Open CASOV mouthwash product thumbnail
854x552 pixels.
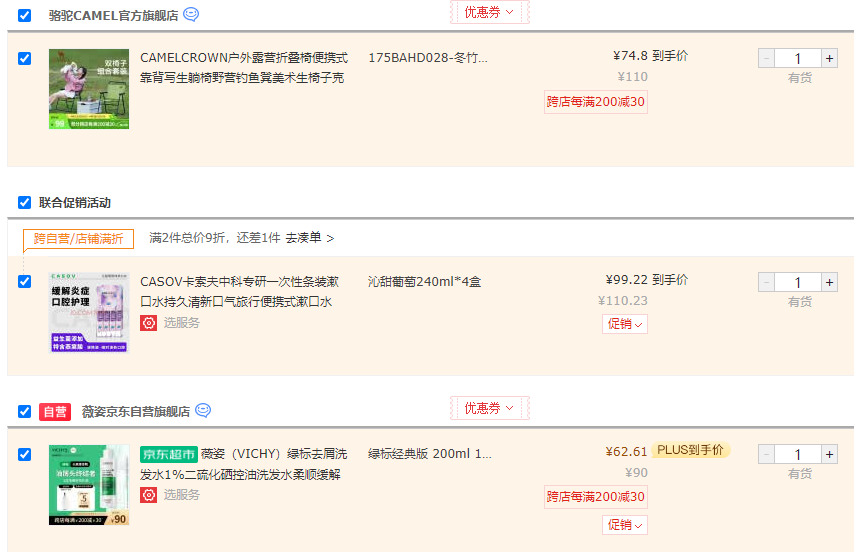point(89,312)
